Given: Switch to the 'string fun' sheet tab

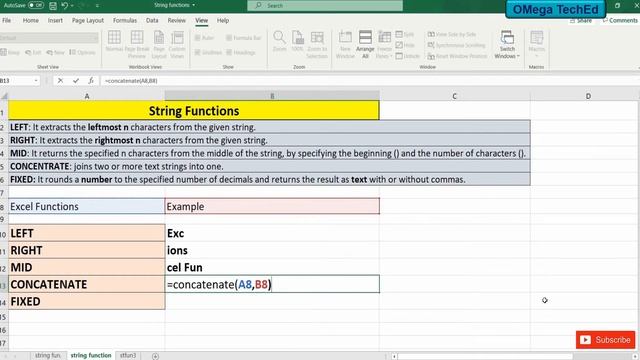Looking at the screenshot, I should [47, 356].
